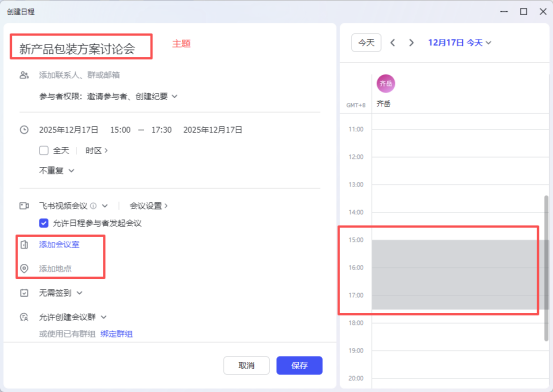Click the add participants person icon

tap(24, 75)
